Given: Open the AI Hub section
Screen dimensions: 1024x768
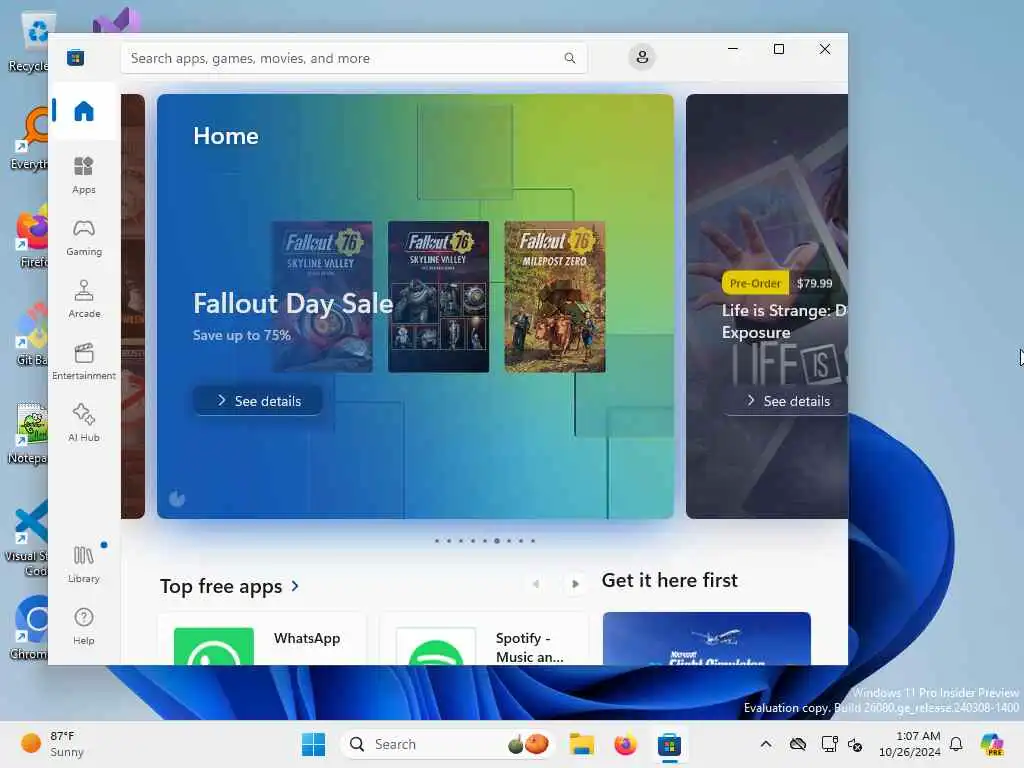Looking at the screenshot, I should pyautogui.click(x=84, y=423).
